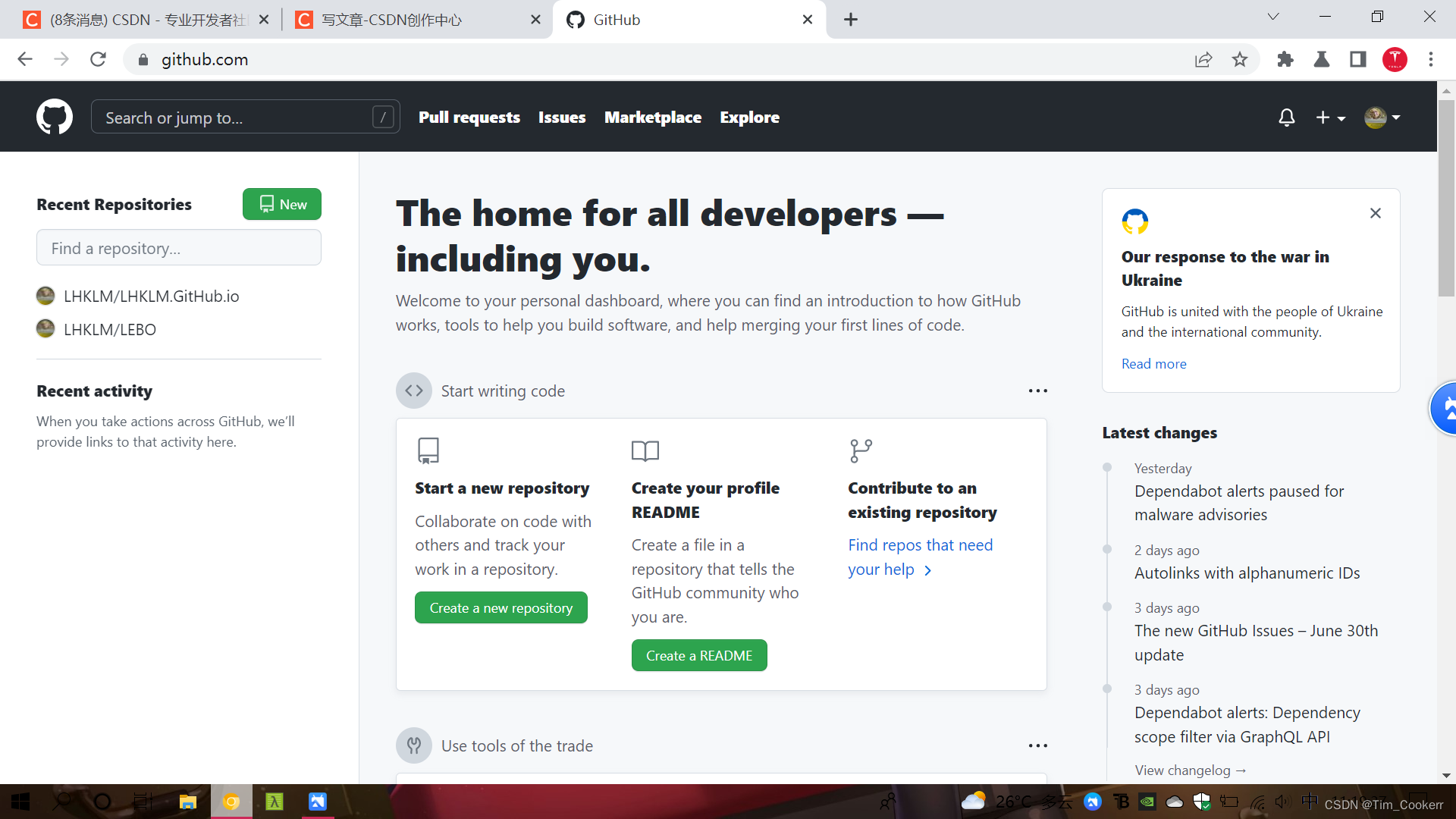Image resolution: width=1456 pixels, height=819 pixels.
Task: Click the GitHub Octocat logo in header
Action: click(x=55, y=117)
